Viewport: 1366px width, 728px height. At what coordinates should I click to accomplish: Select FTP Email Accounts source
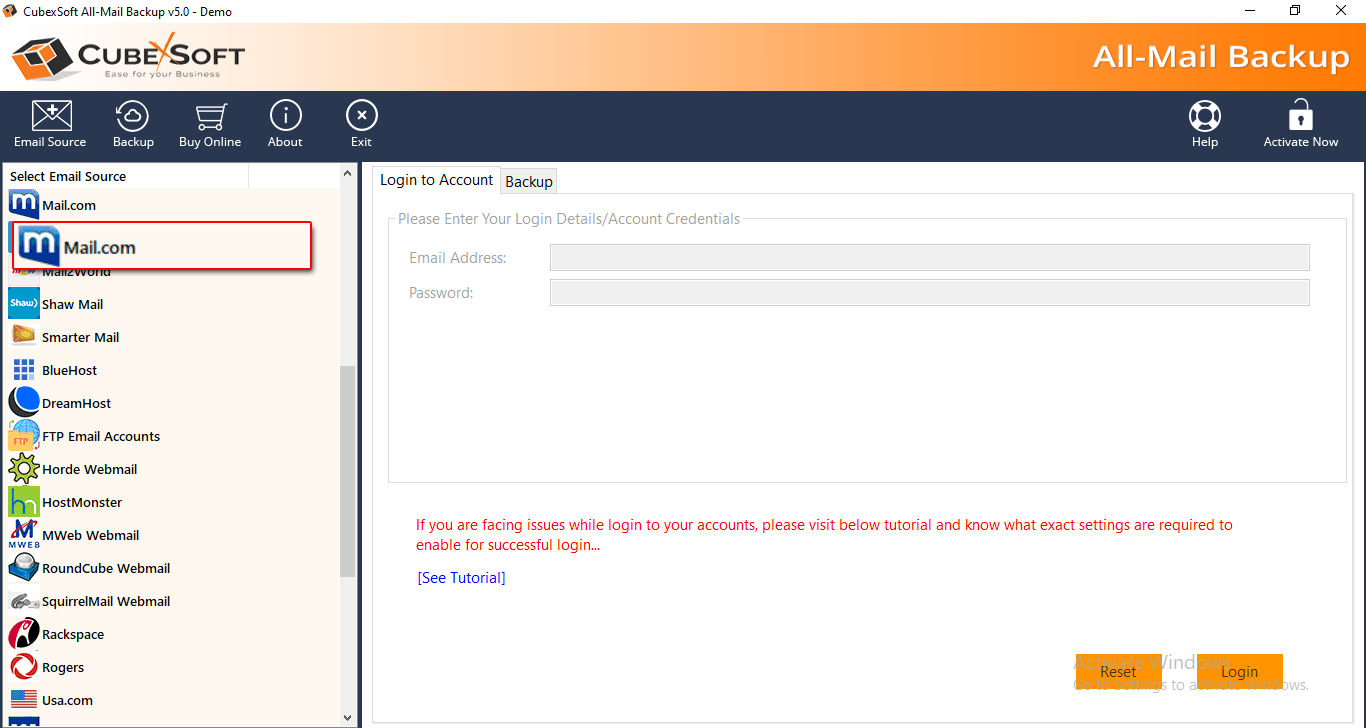point(100,436)
